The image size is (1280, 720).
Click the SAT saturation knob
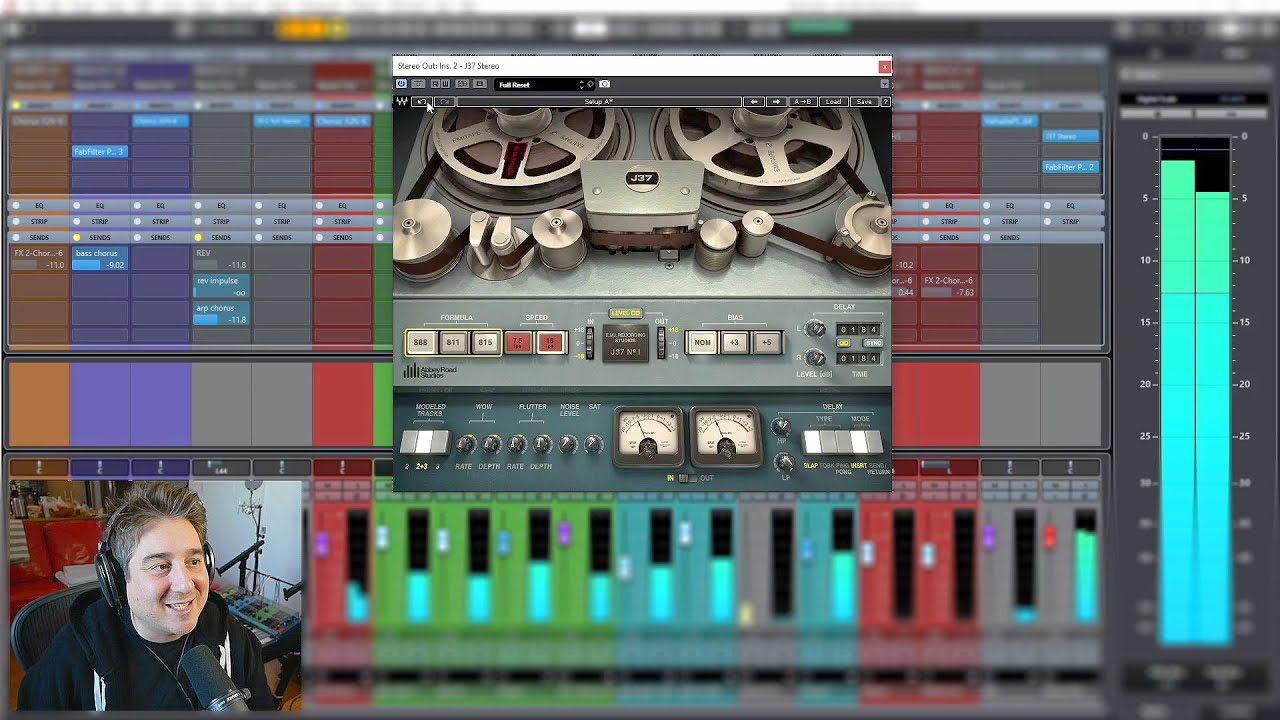point(594,444)
